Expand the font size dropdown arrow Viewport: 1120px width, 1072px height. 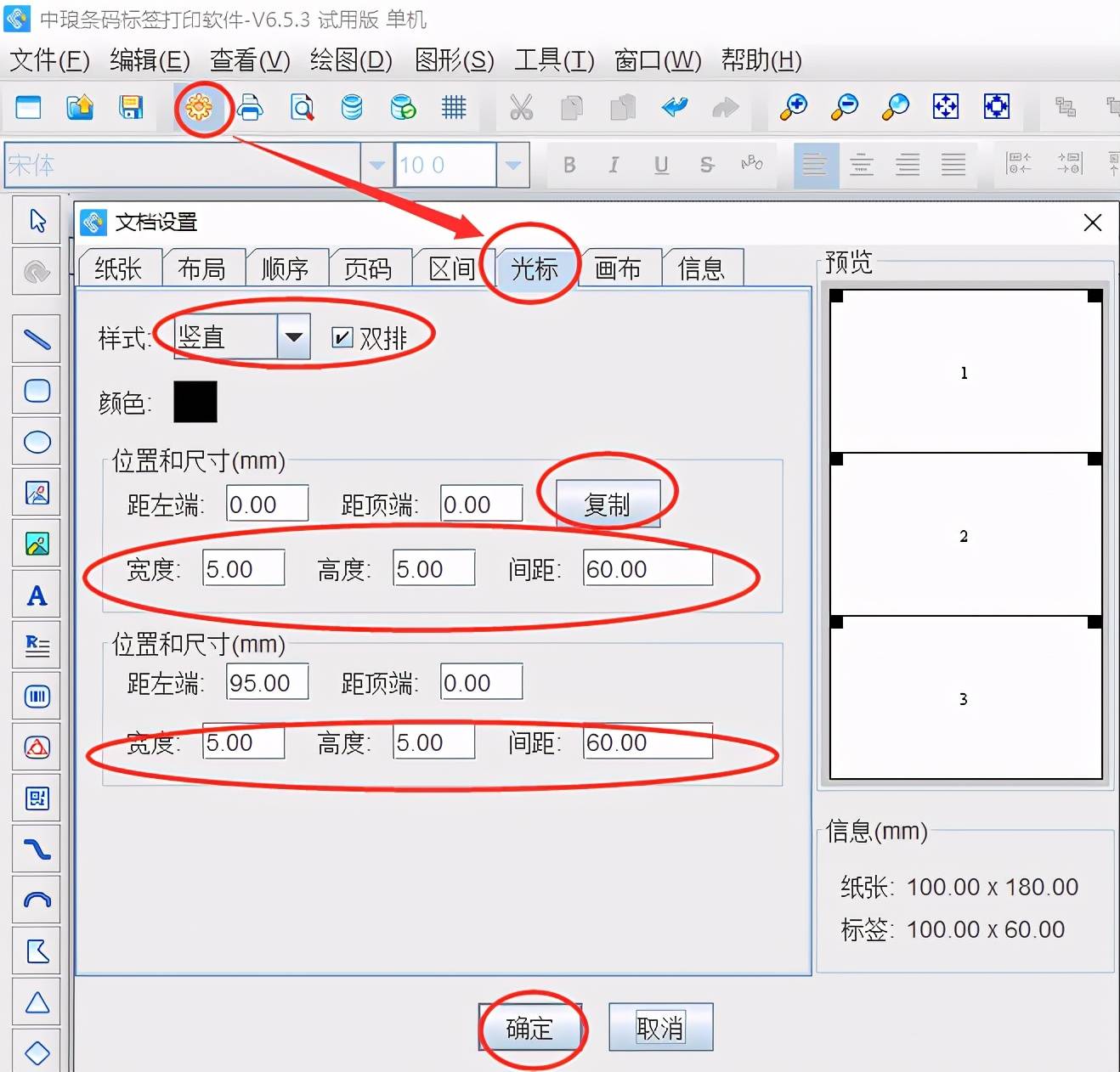click(513, 165)
